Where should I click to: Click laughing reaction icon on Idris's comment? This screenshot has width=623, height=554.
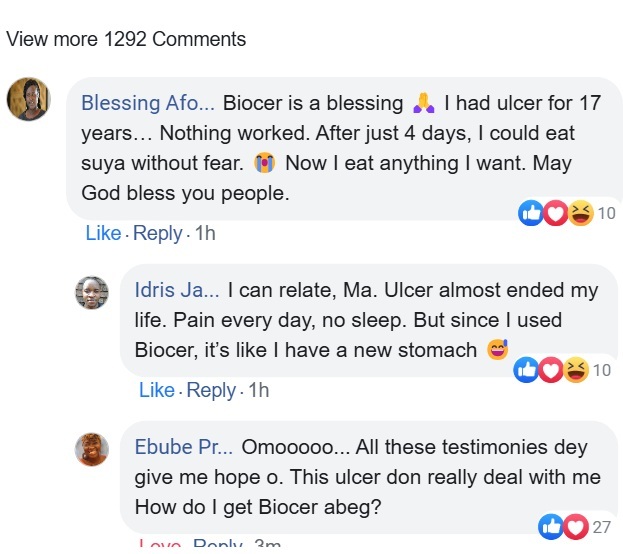click(576, 370)
